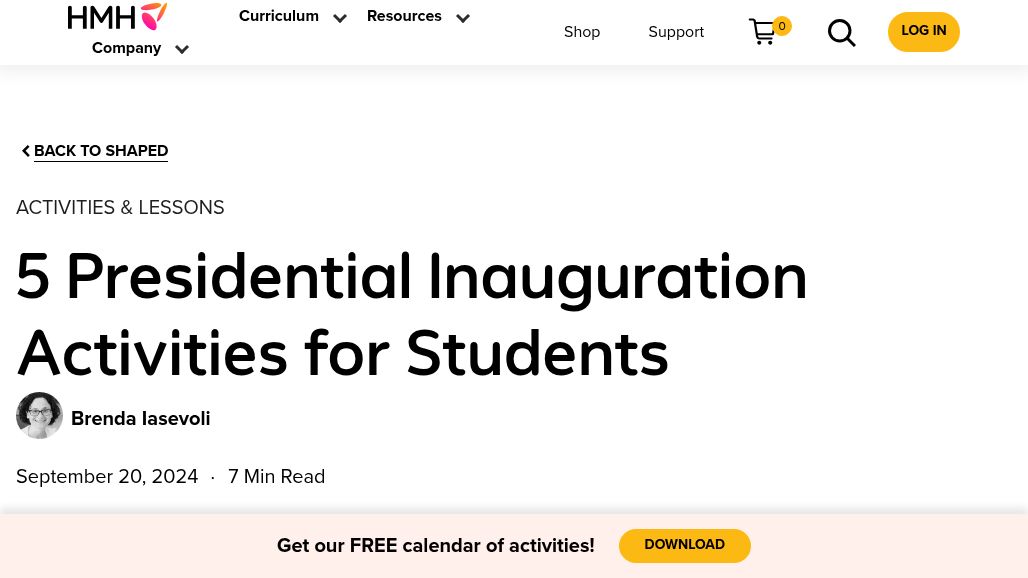1028x578 pixels.
Task: Follow the BACK TO SHAPED link
Action: (101, 152)
